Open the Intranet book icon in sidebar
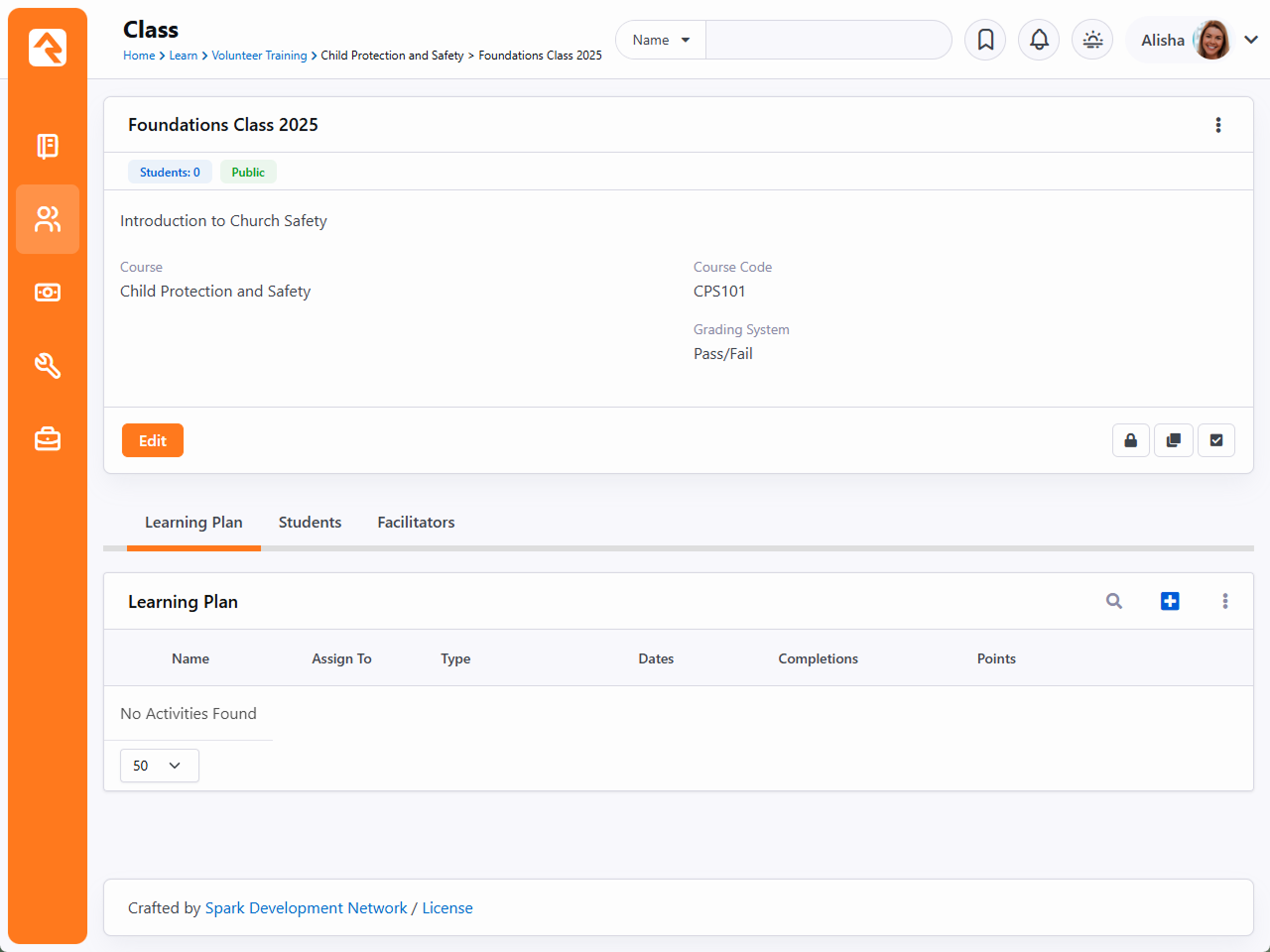 click(48, 146)
